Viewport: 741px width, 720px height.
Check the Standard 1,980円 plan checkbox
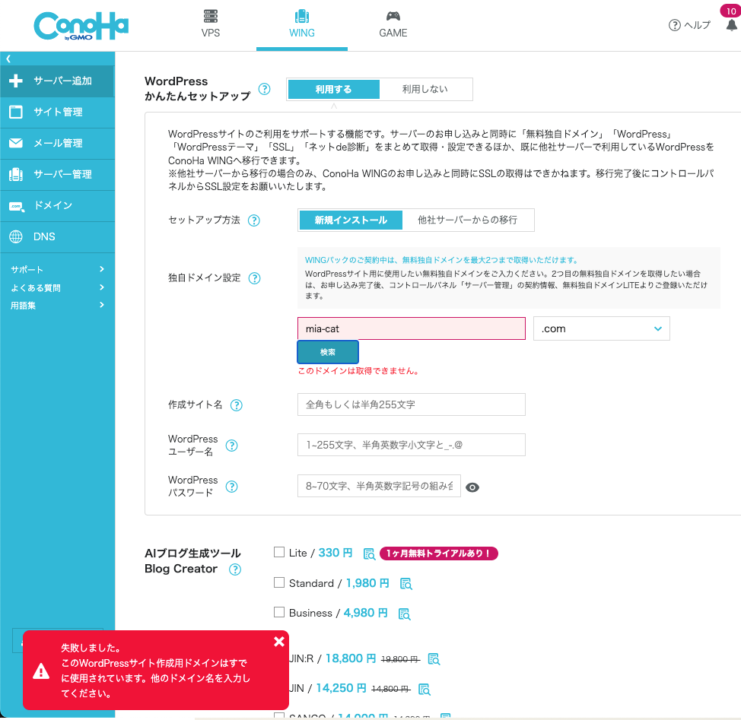(279, 583)
